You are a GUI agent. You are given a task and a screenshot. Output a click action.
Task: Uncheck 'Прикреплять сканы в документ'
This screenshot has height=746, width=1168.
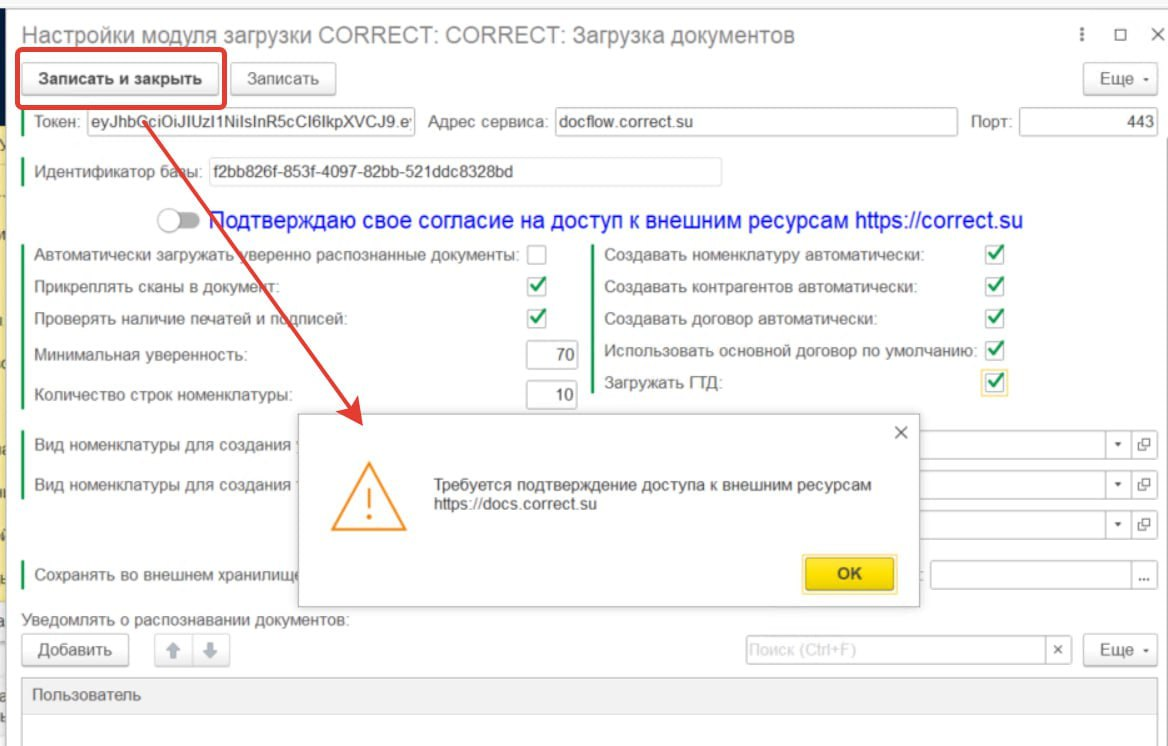click(536, 286)
